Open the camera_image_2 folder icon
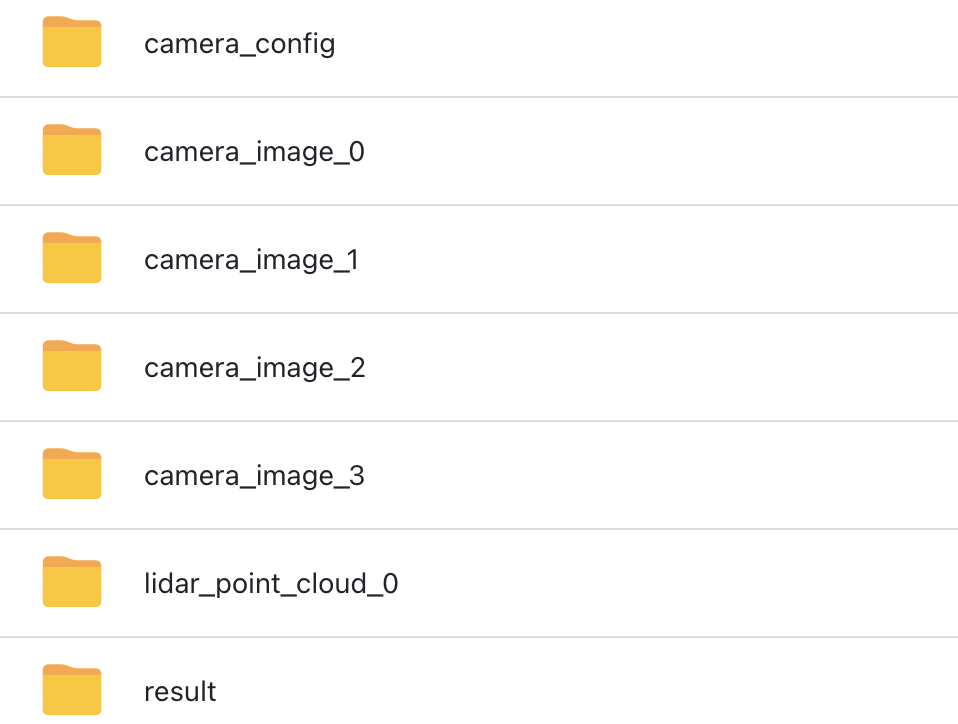This screenshot has height=724, width=958. [71, 365]
